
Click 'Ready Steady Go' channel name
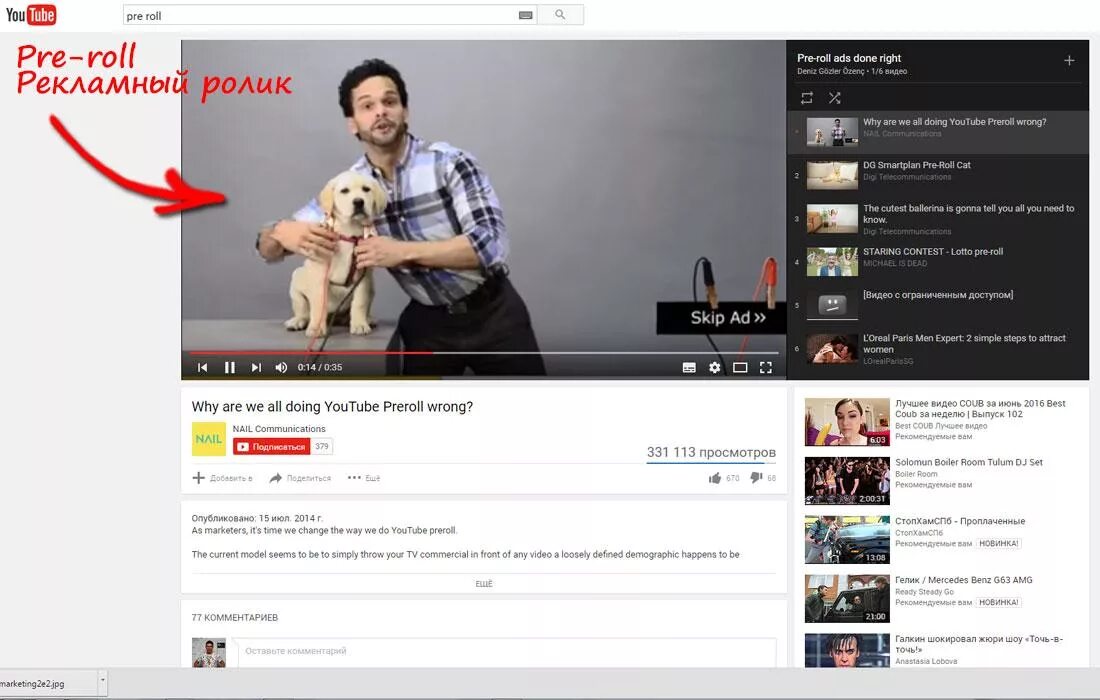coord(925,592)
